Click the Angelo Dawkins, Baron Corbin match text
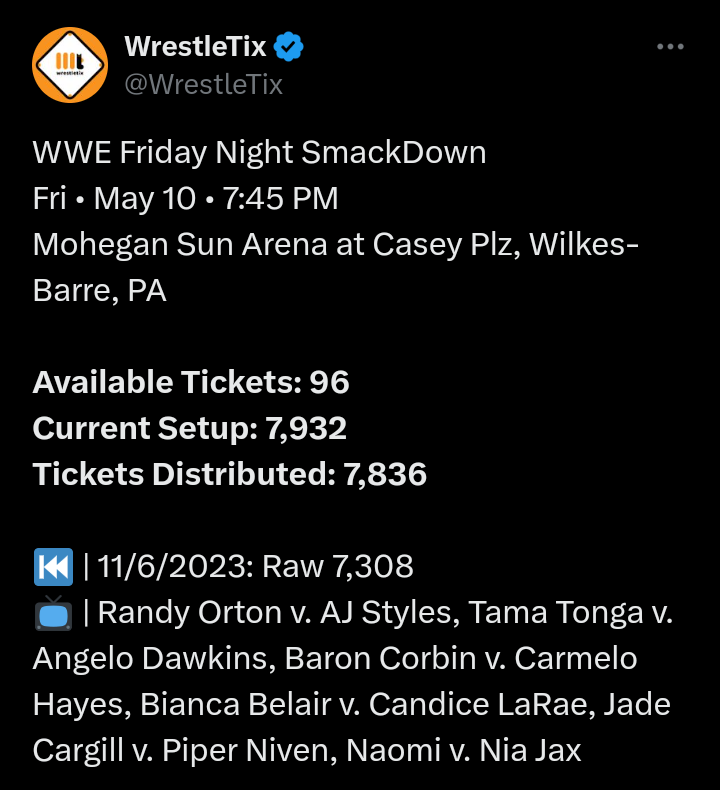The image size is (720, 790). [x=254, y=659]
